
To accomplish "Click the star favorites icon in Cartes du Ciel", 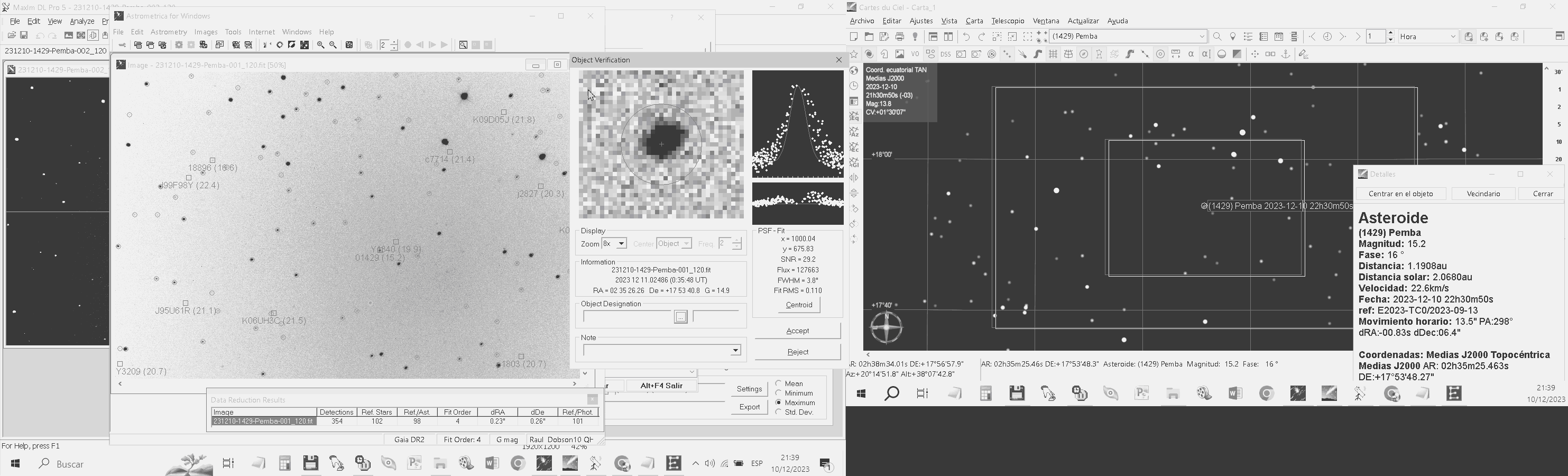I will pos(854,54).
